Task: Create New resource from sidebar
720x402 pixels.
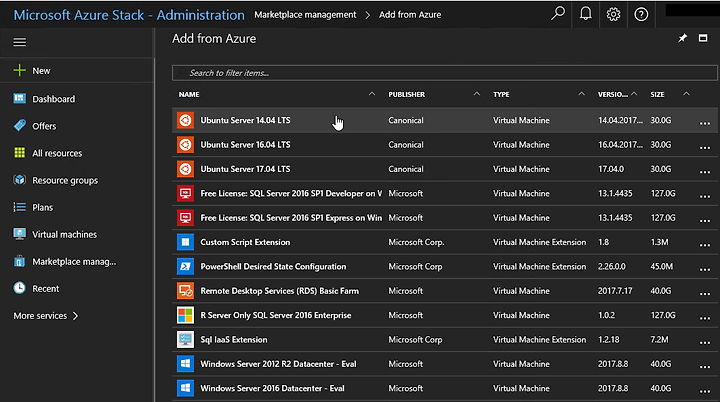Action: click(41, 71)
